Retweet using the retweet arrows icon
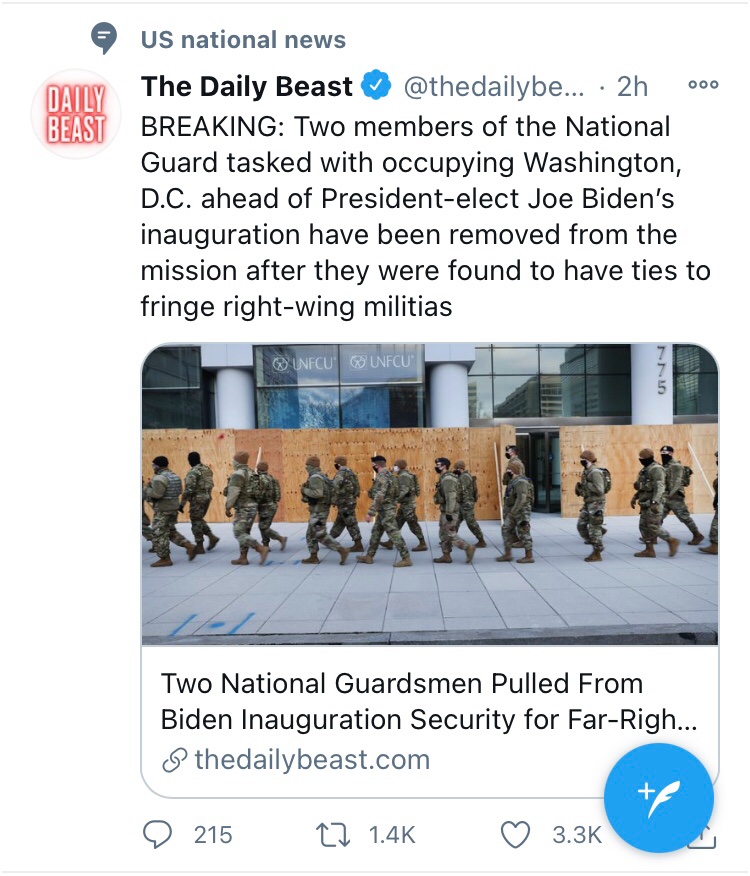Screen dimensions: 750x876 (x=332, y=834)
